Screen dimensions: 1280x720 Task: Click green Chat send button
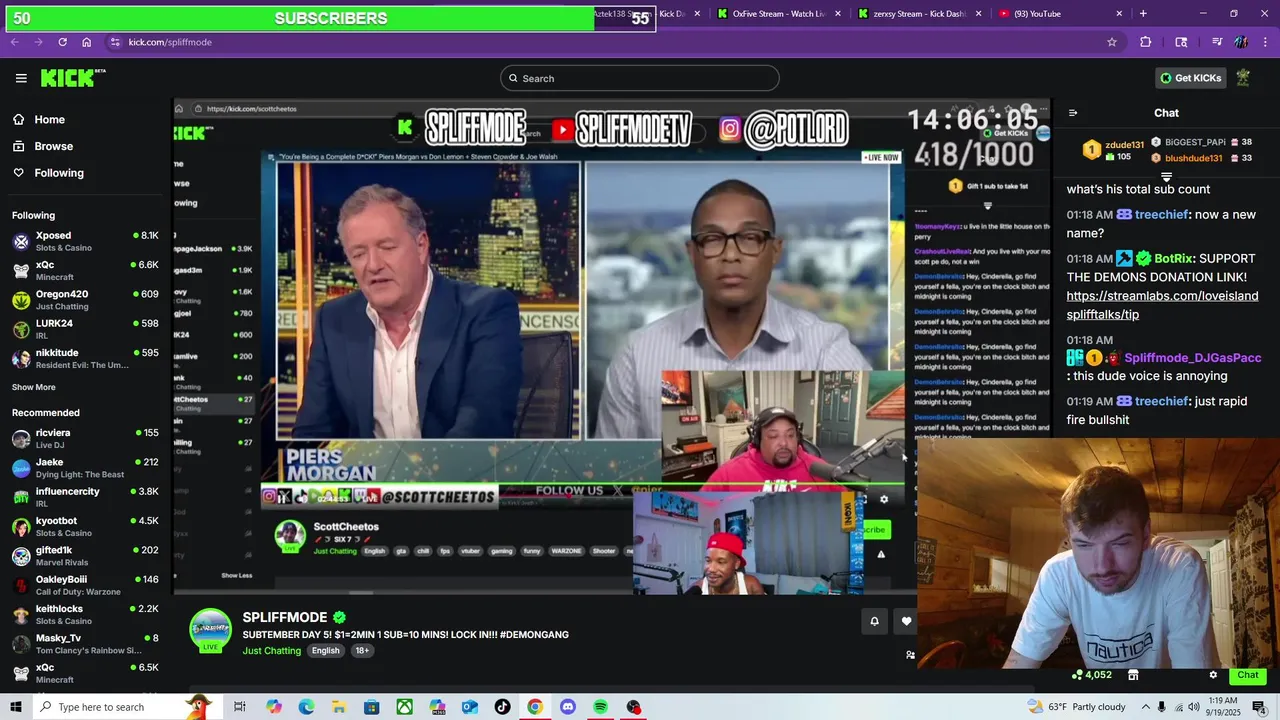(x=1247, y=675)
